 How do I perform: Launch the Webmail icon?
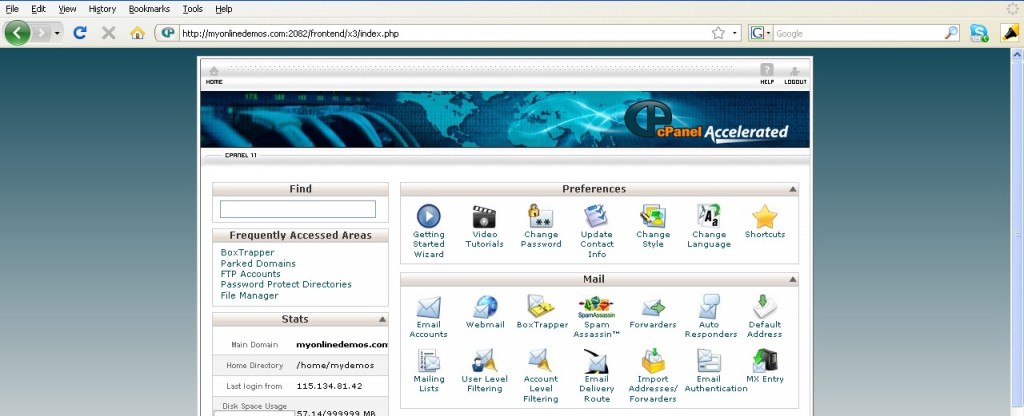485,307
